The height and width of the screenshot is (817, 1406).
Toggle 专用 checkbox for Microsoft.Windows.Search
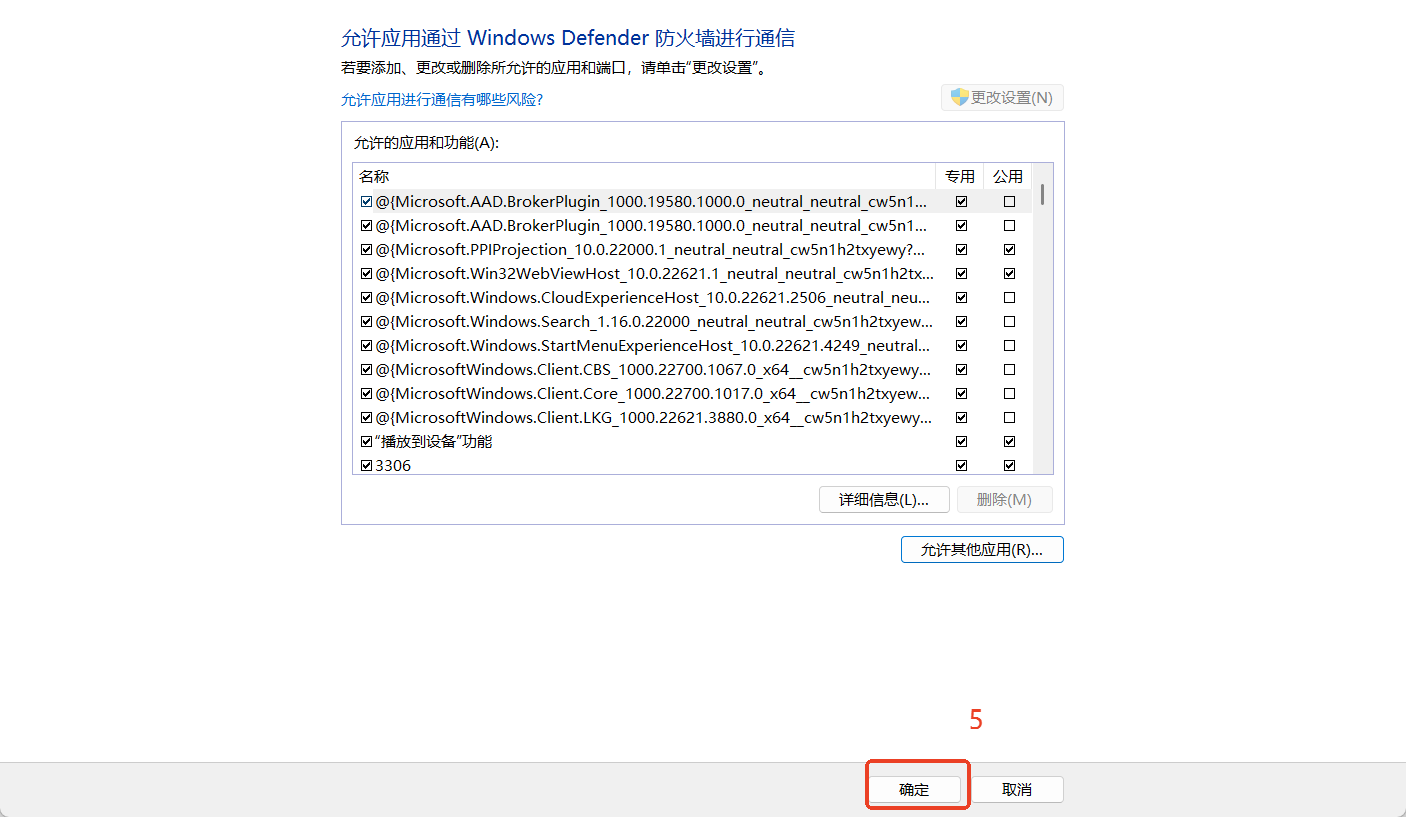pyautogui.click(x=962, y=321)
